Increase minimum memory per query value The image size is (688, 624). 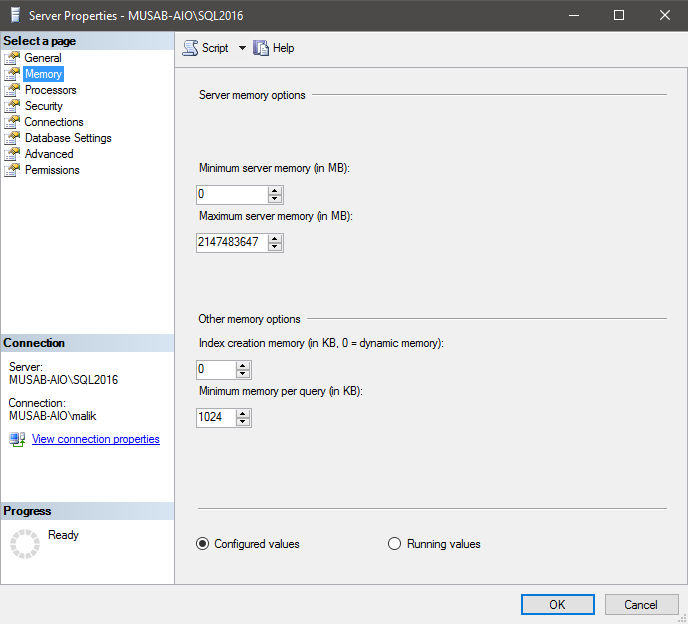(243, 412)
